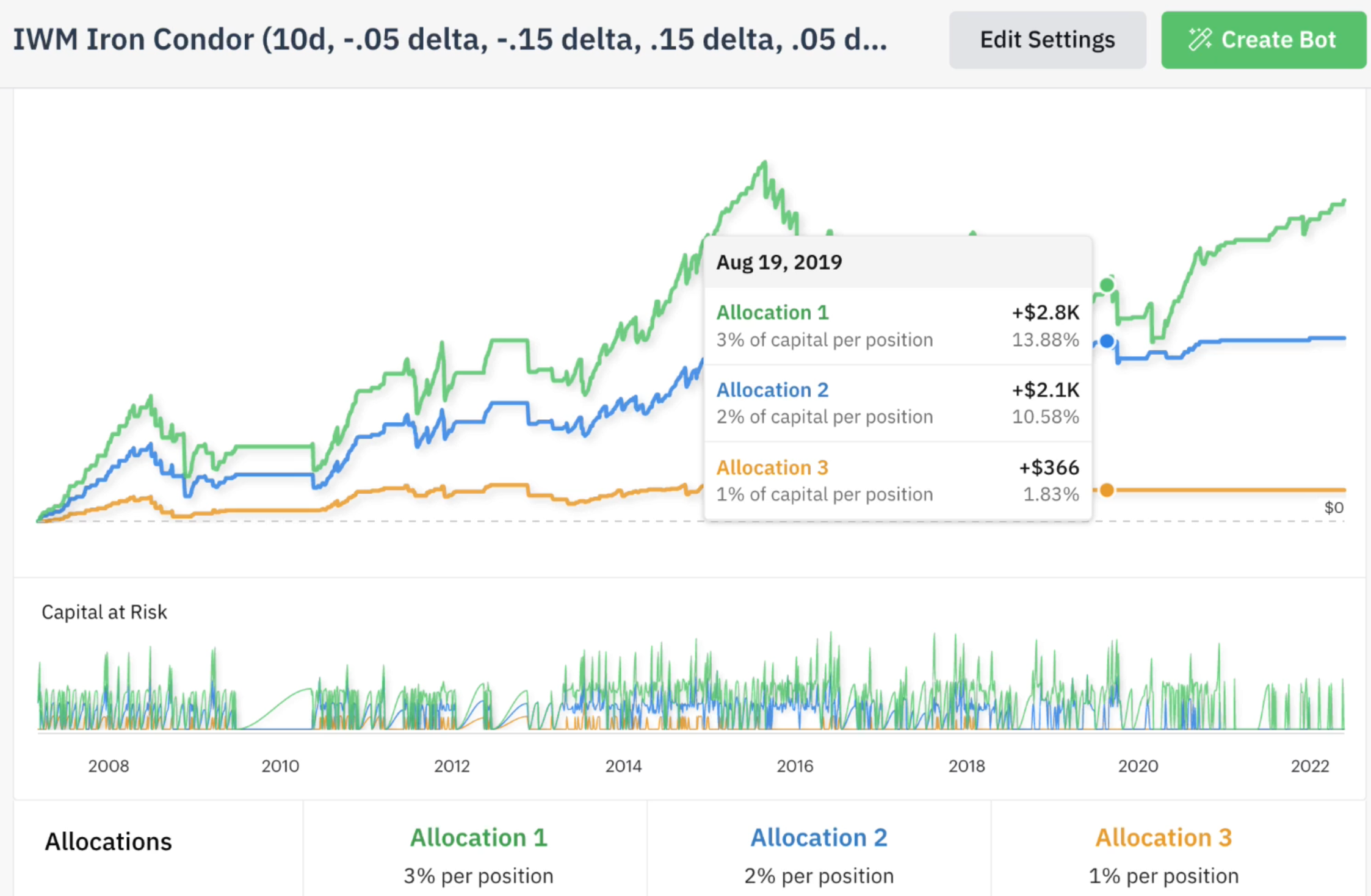This screenshot has width=1371, height=896.
Task: Click '1% of capital per position' text
Action: [825, 494]
